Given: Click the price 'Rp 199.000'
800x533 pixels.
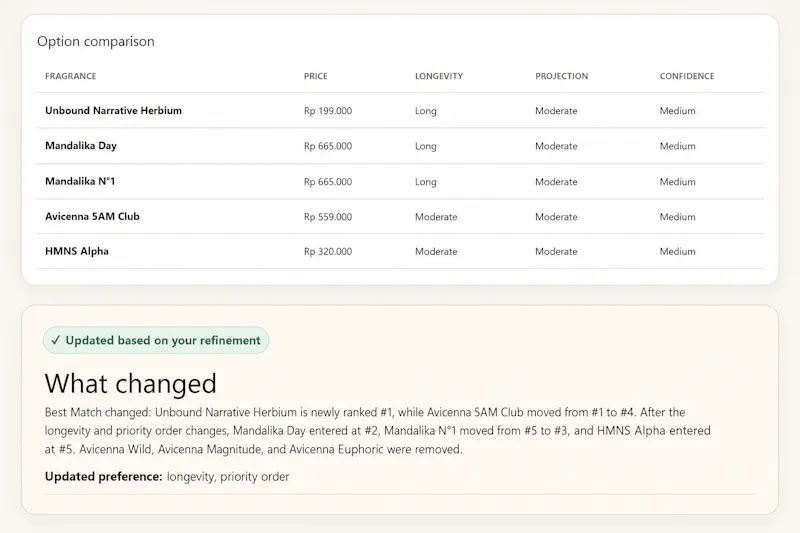Looking at the screenshot, I should tap(328, 111).
